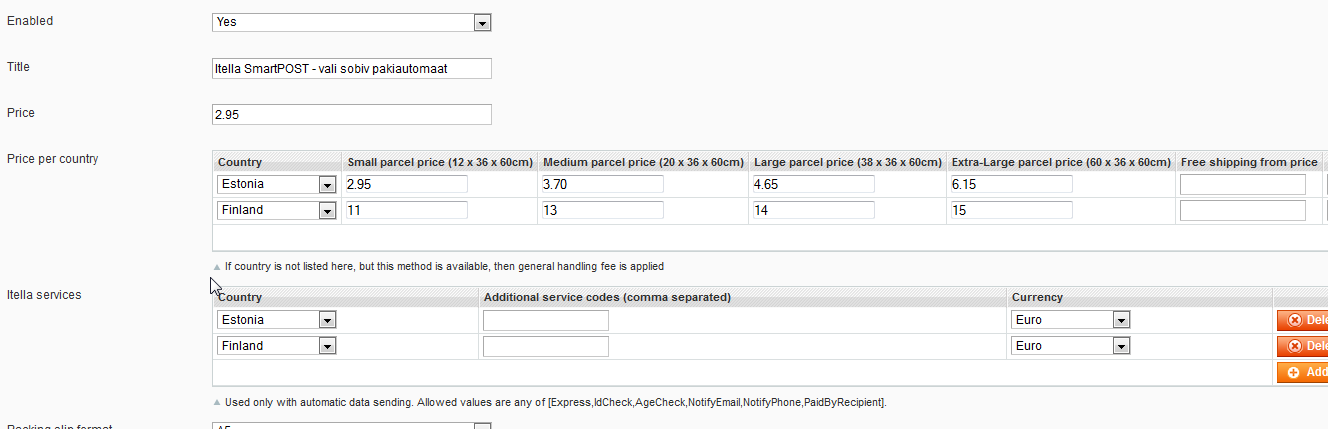Image resolution: width=1328 pixels, height=429 pixels.
Task: Click the Price per country label
Action: (52, 159)
